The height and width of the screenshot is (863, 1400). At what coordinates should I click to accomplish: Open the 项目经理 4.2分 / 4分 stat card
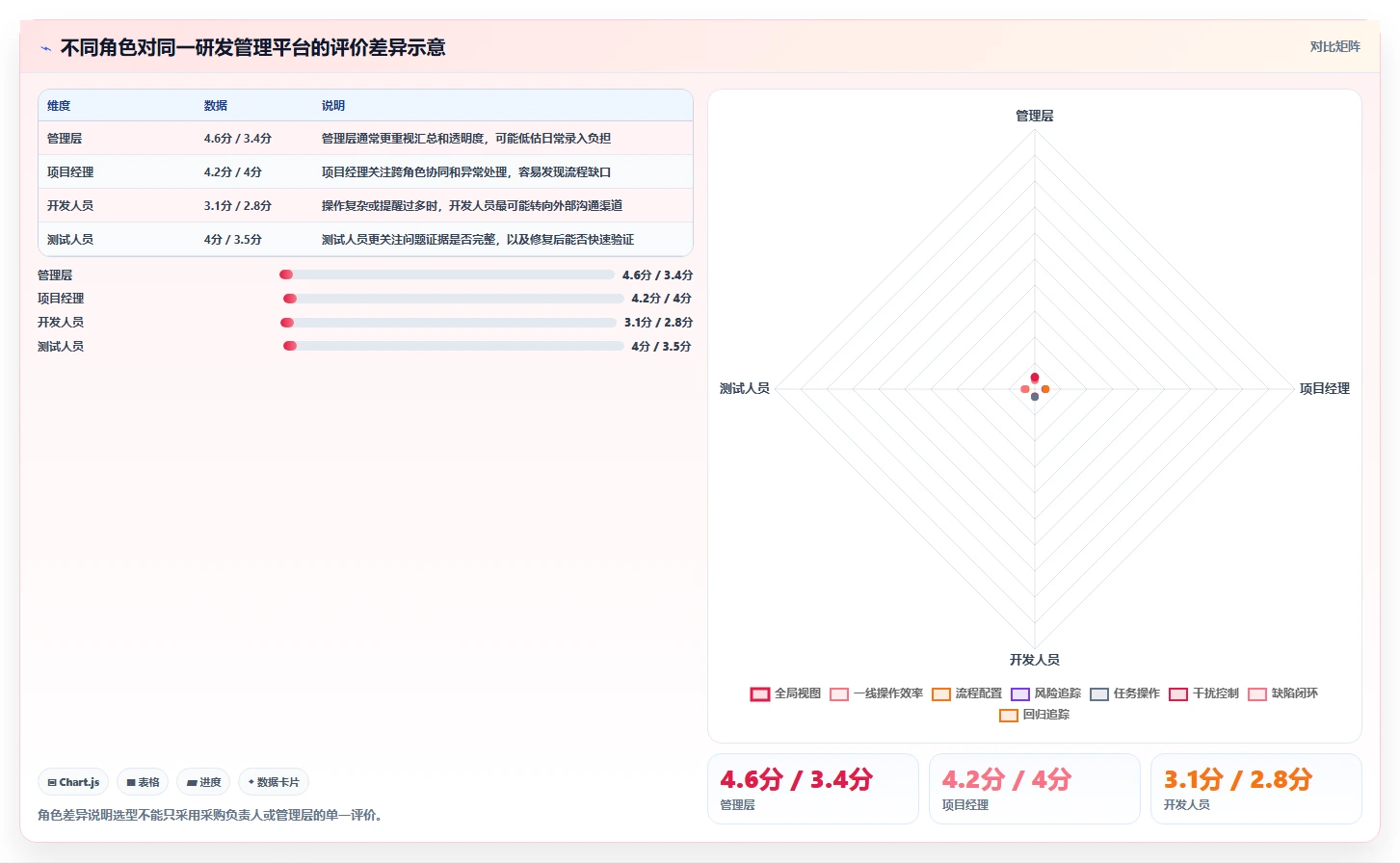tap(1035, 789)
